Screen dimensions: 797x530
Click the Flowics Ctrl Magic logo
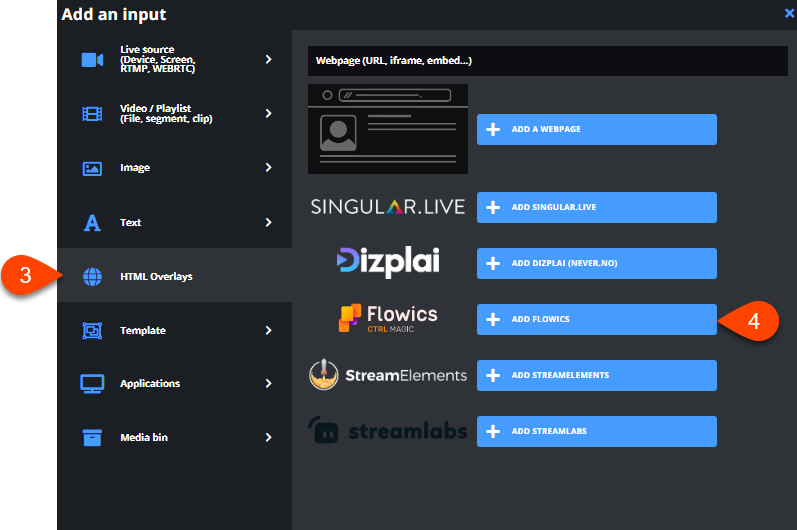[x=388, y=318]
